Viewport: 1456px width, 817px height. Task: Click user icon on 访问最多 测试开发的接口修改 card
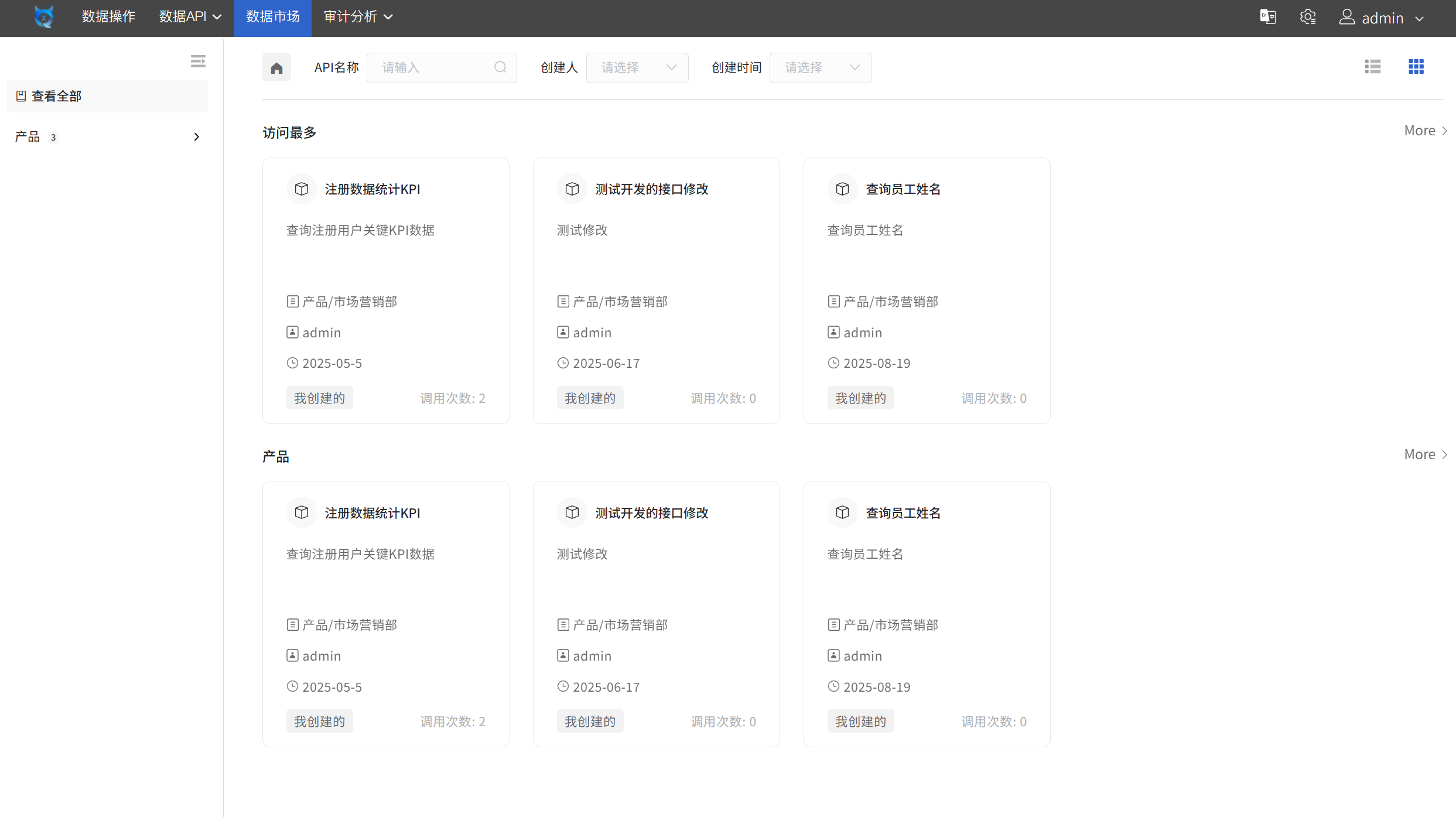click(x=563, y=332)
